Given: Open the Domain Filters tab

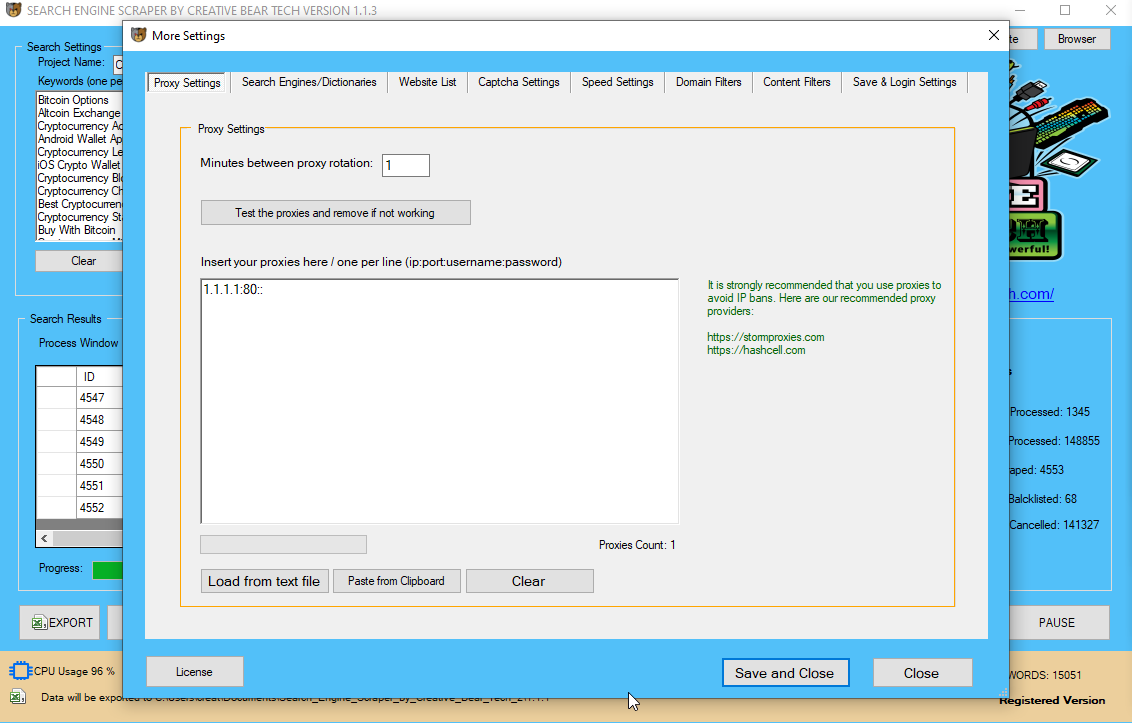Looking at the screenshot, I should pyautogui.click(x=708, y=83).
